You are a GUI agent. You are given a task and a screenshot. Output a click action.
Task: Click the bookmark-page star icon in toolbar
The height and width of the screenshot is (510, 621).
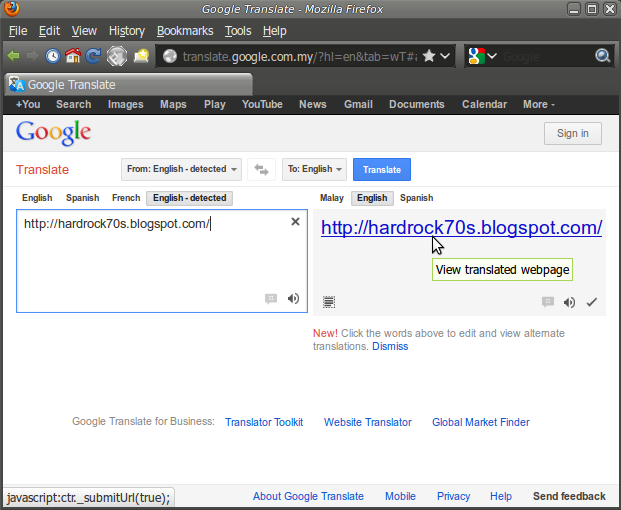pos(141,56)
